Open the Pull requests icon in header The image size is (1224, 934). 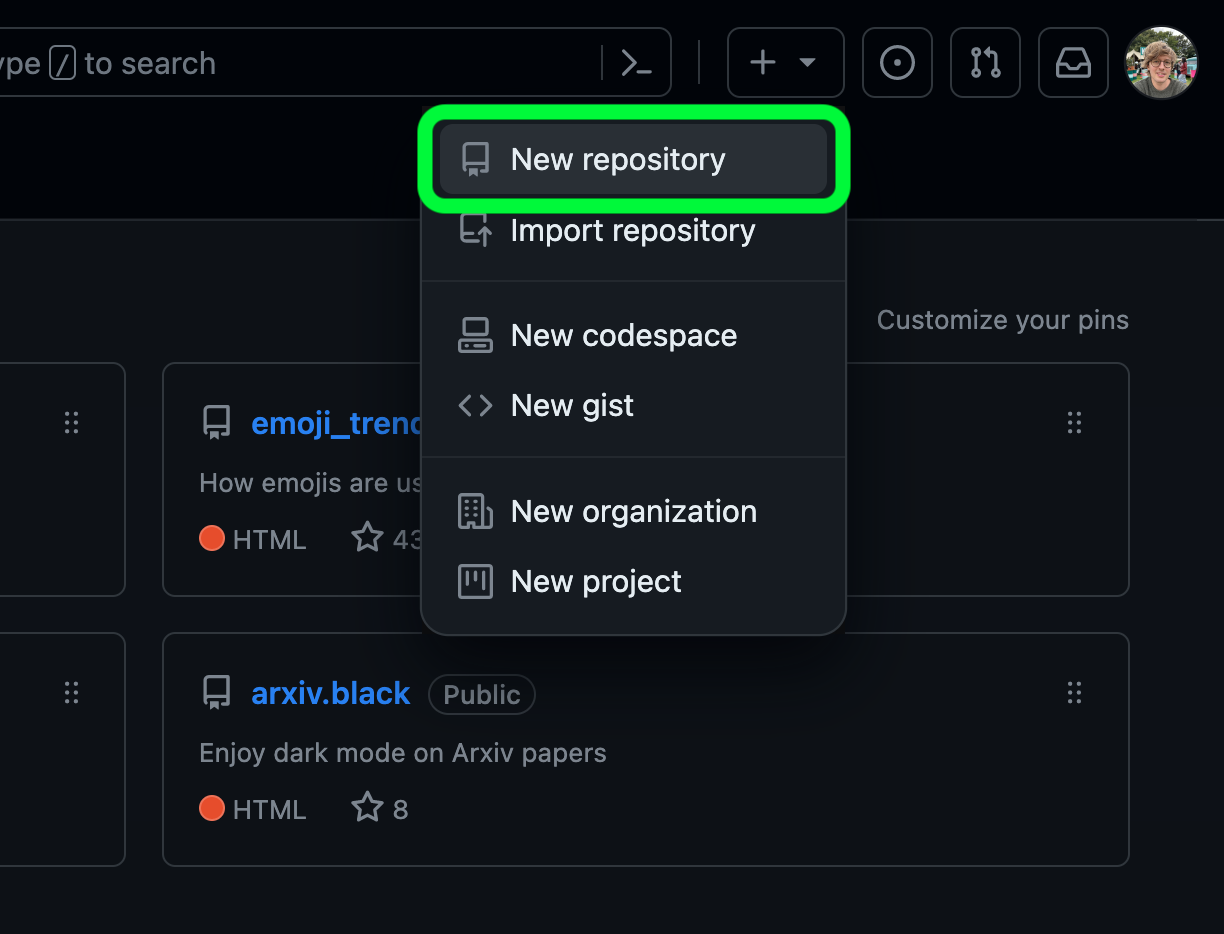coord(985,63)
